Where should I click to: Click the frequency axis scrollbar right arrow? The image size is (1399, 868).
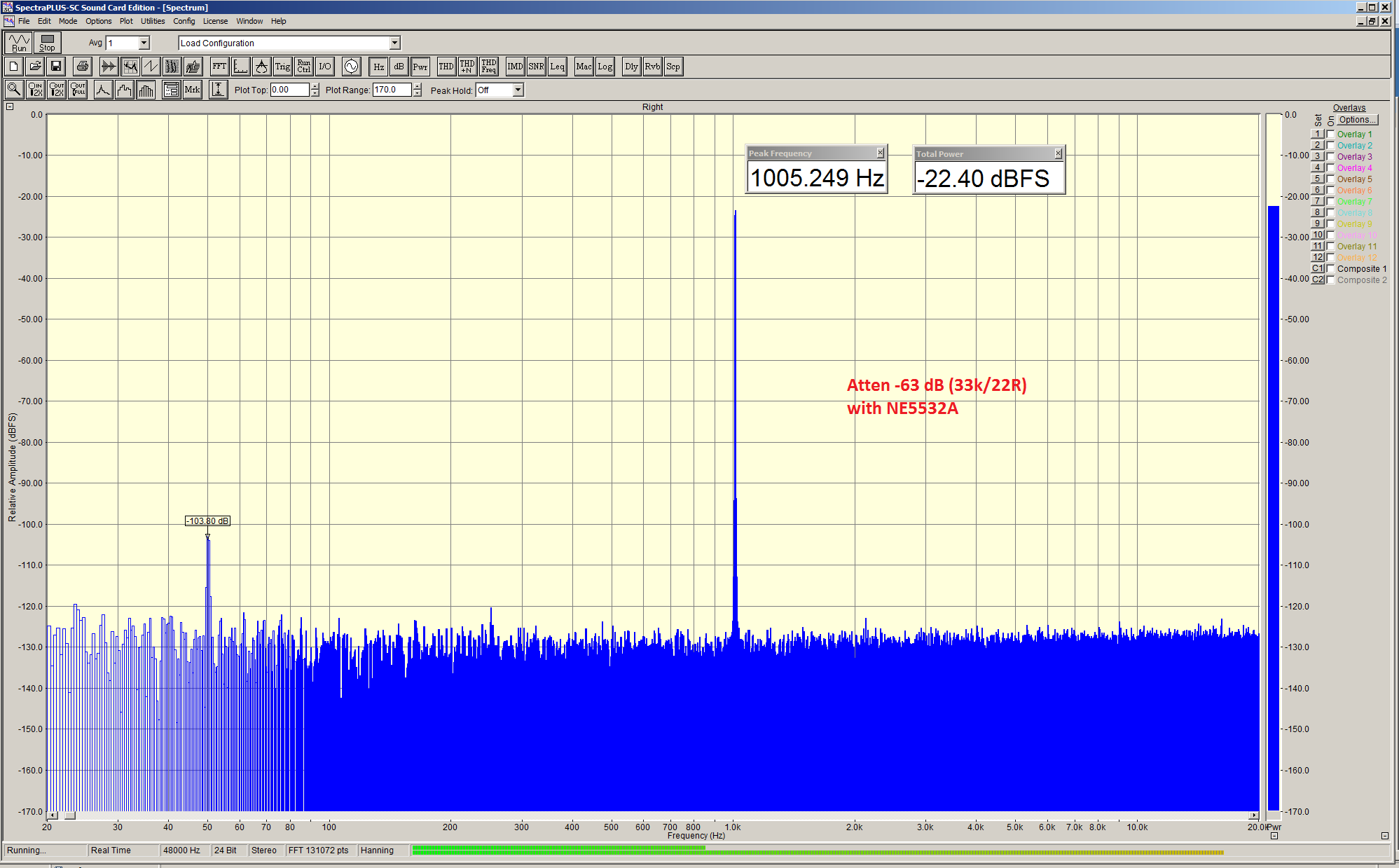pos(1253,815)
